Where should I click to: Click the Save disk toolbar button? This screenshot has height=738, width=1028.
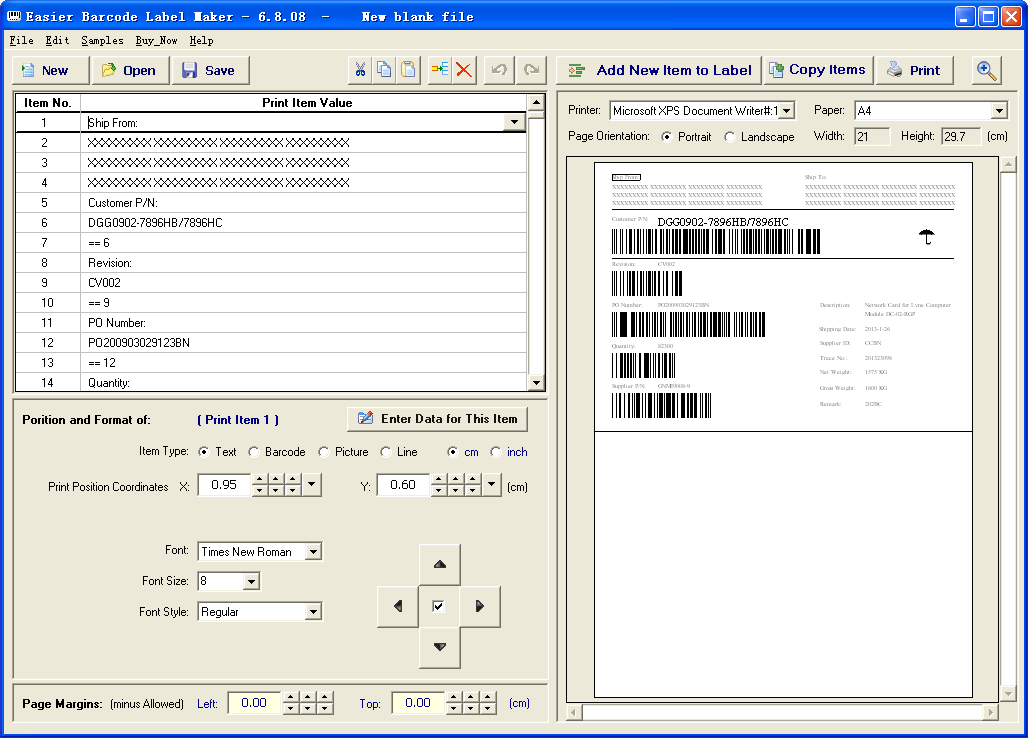point(210,70)
